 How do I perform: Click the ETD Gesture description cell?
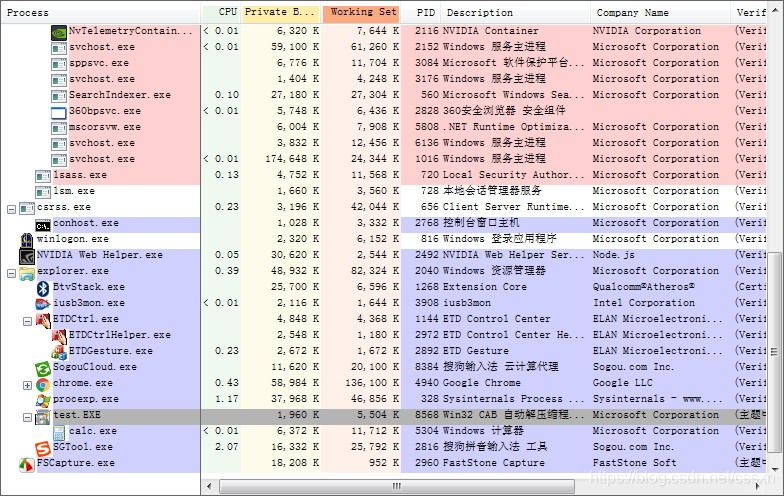pos(476,351)
